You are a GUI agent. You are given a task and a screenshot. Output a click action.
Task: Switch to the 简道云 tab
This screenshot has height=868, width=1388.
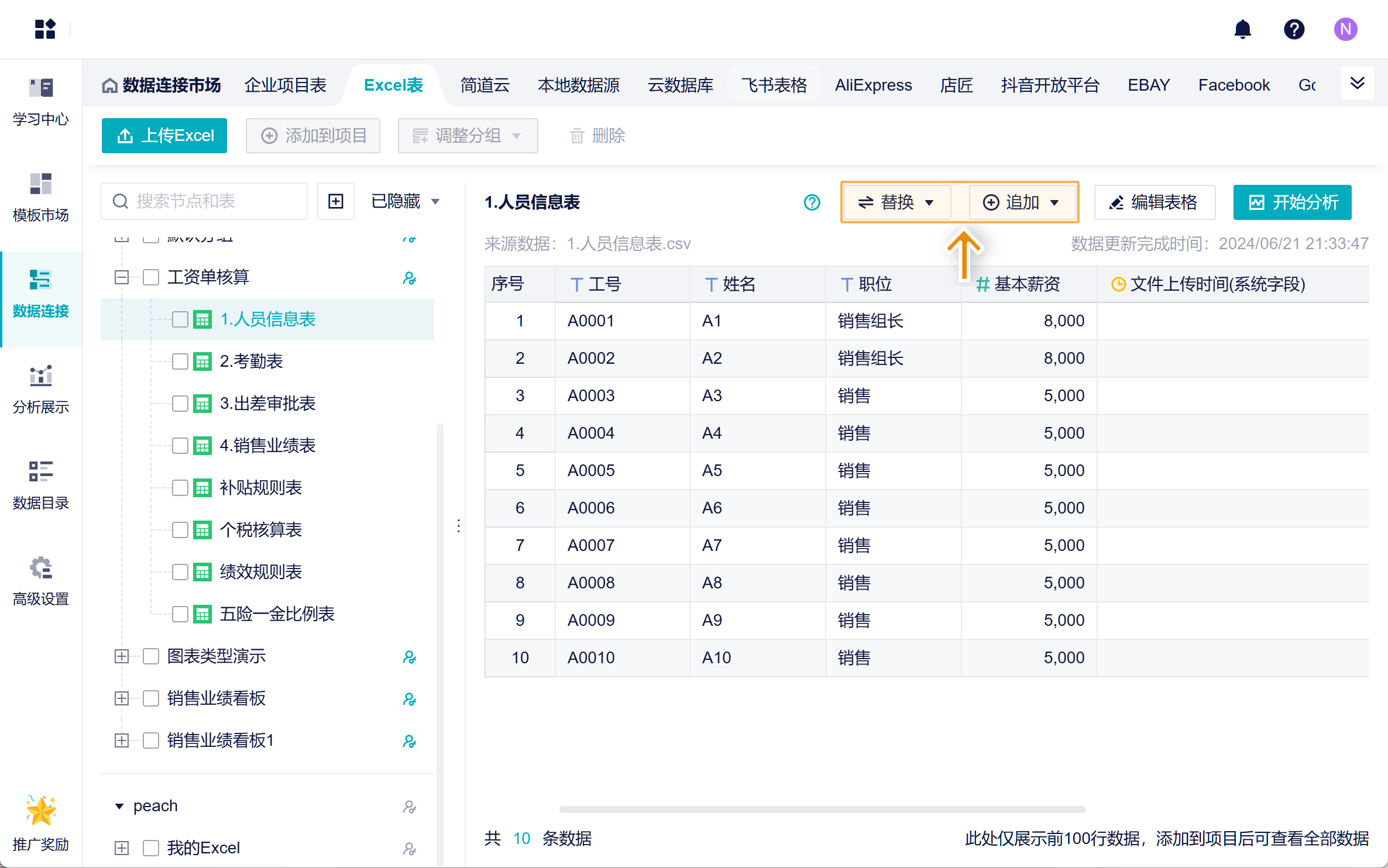485,85
